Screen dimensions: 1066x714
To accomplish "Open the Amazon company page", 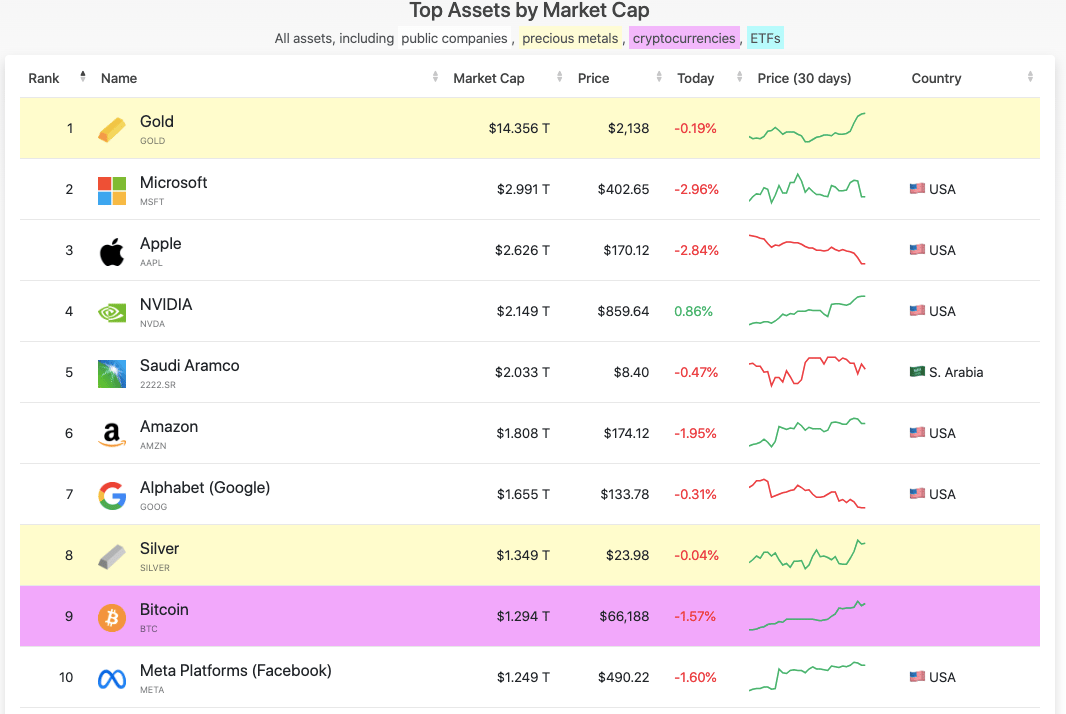I will click(169, 427).
